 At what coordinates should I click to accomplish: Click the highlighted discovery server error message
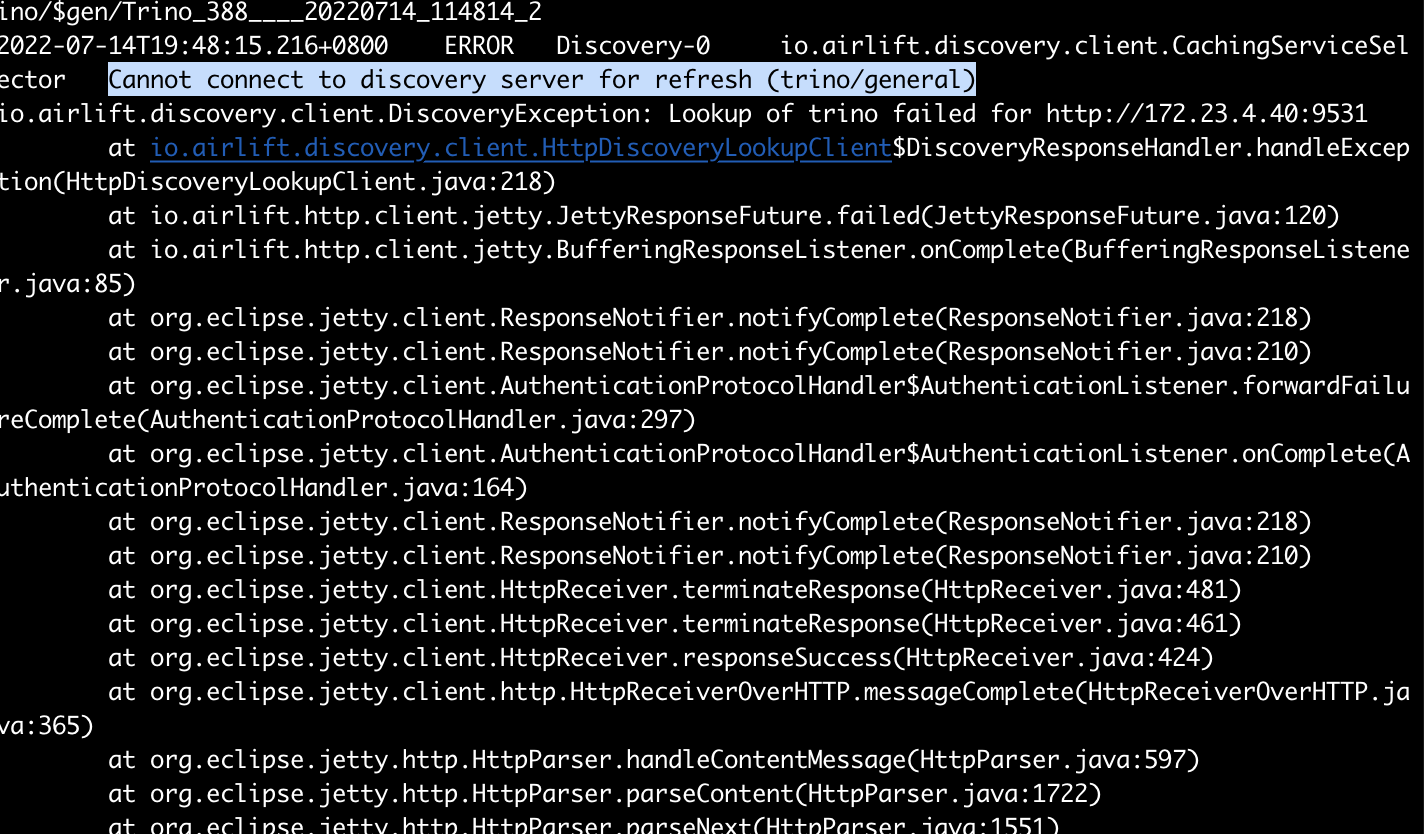[540, 79]
